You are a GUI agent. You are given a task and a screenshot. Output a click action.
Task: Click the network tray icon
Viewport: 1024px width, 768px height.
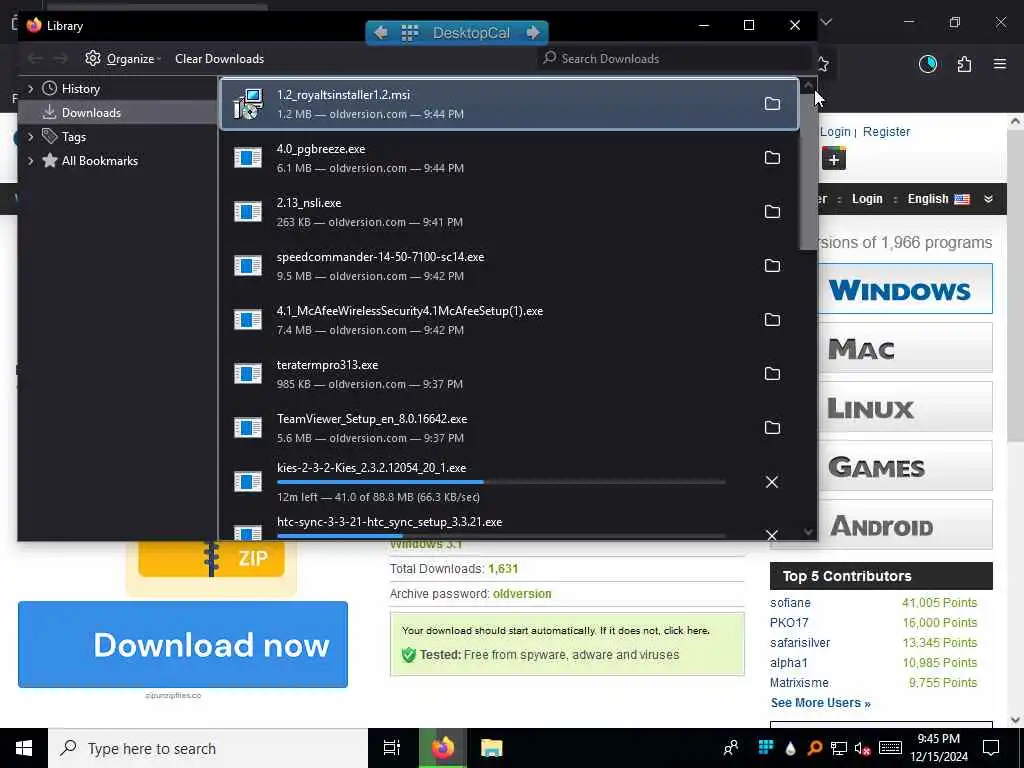click(839, 748)
